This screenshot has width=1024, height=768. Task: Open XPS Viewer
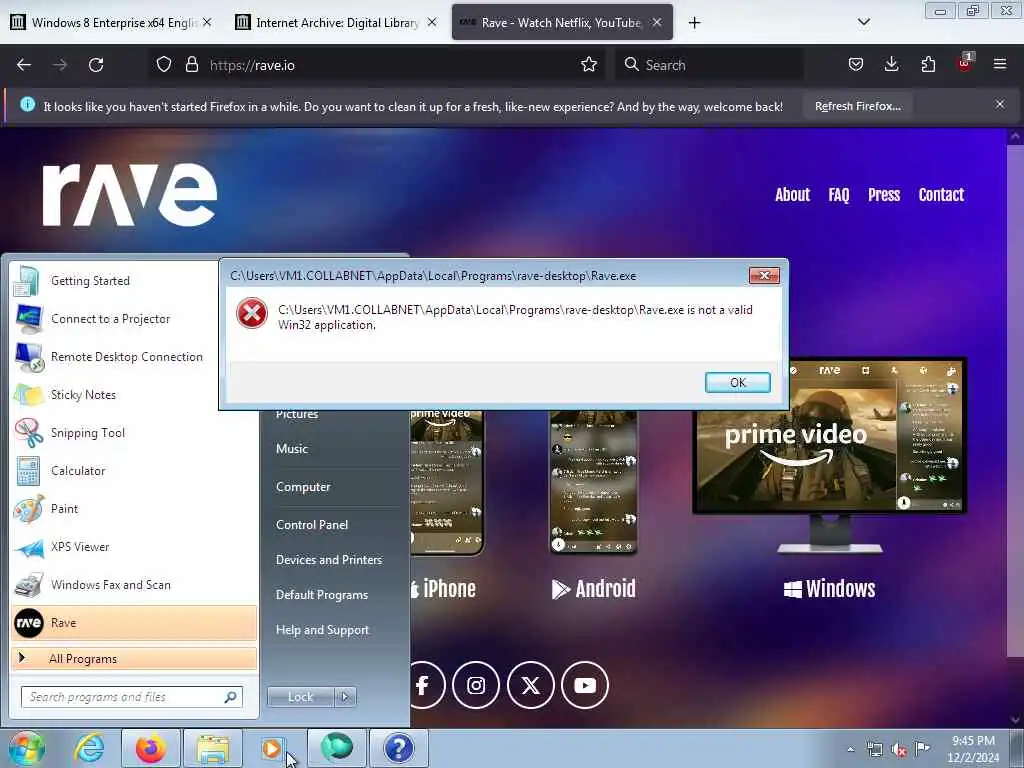pos(134,547)
